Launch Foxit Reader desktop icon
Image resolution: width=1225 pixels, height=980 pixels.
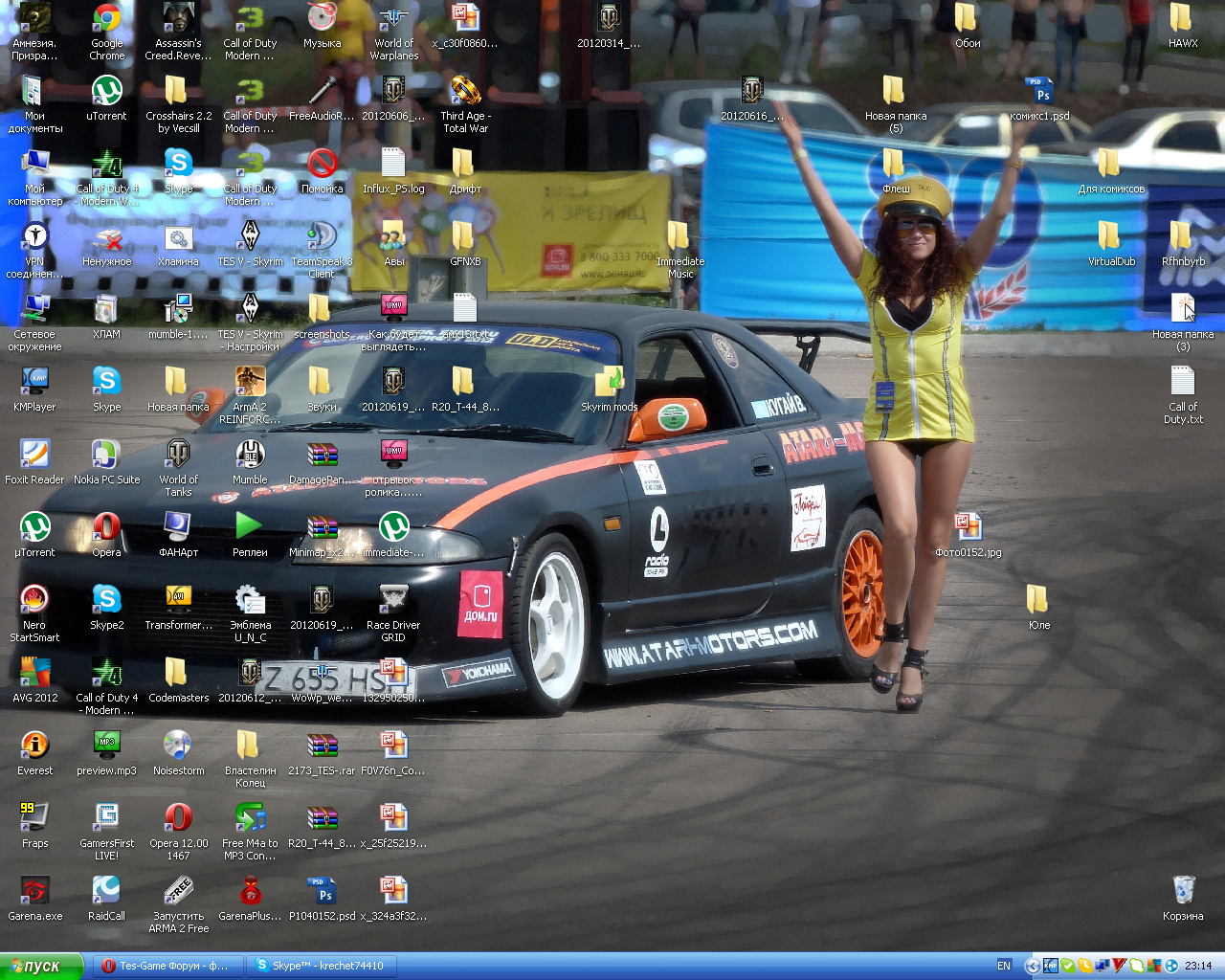[x=34, y=456]
